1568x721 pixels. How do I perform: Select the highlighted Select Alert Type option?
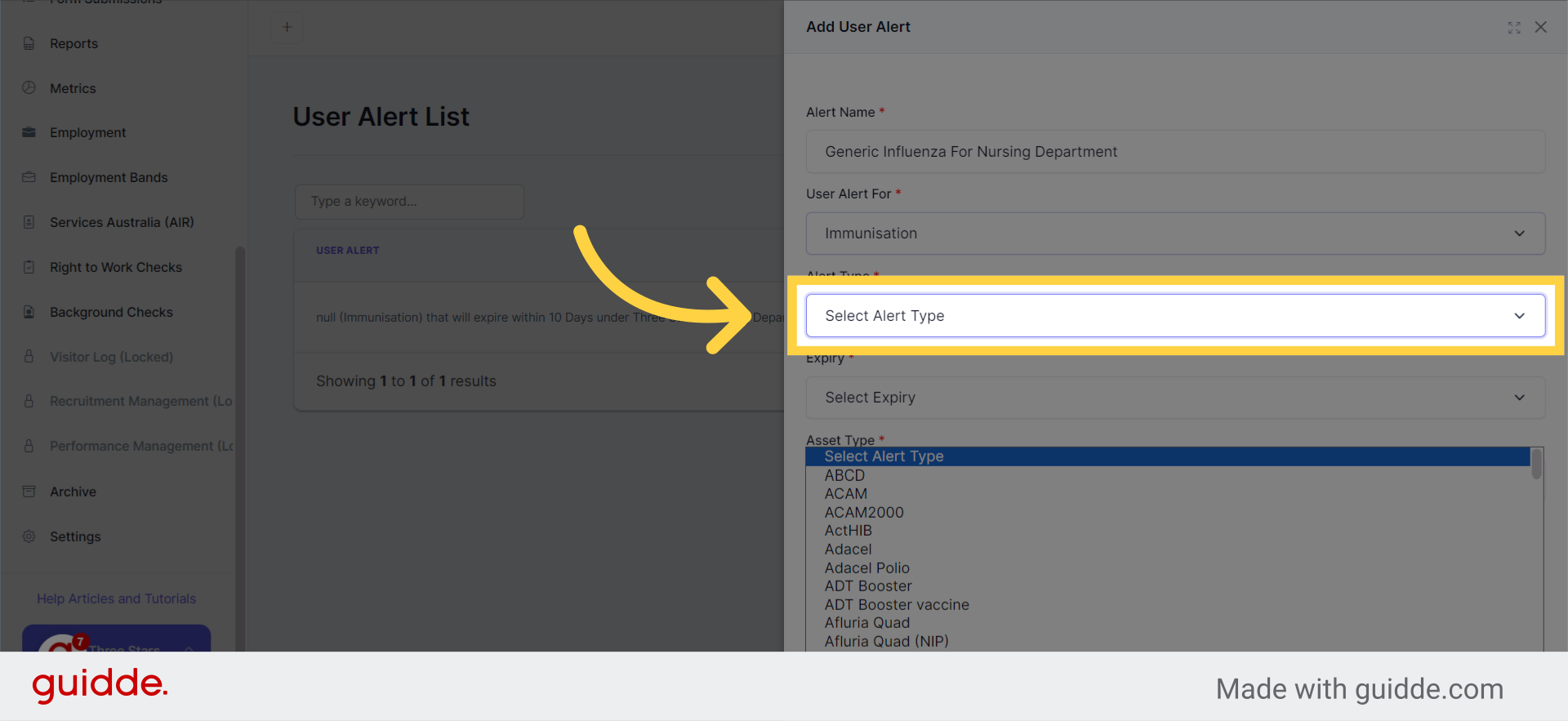pyautogui.click(x=1168, y=456)
